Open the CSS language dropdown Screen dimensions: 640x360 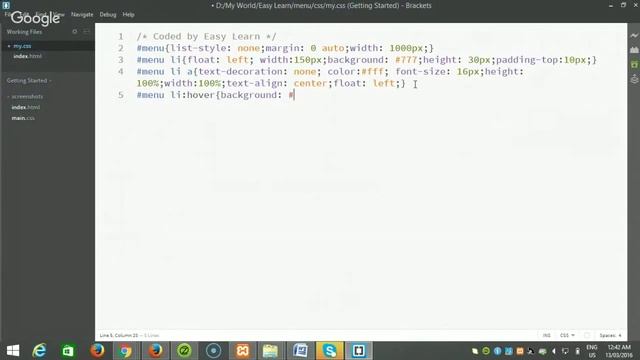point(567,336)
